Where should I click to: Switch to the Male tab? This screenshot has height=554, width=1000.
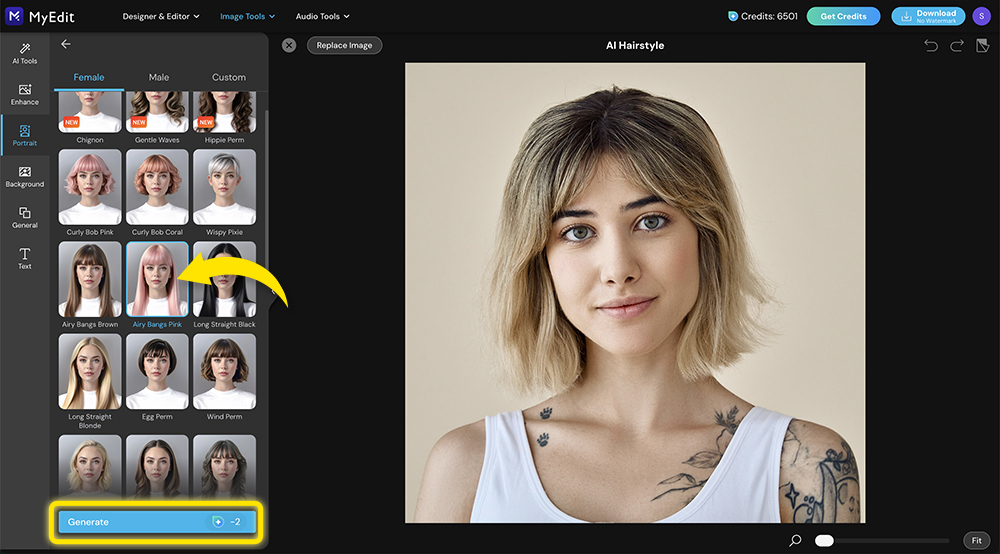(x=159, y=77)
